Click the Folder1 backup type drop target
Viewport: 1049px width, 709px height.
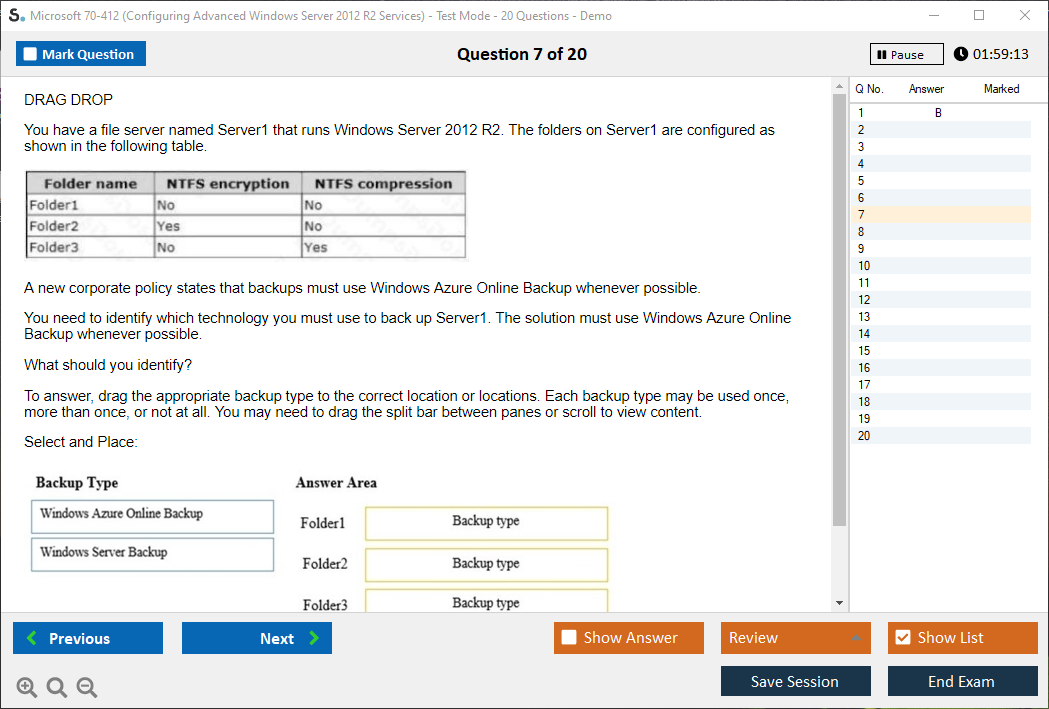pos(486,523)
